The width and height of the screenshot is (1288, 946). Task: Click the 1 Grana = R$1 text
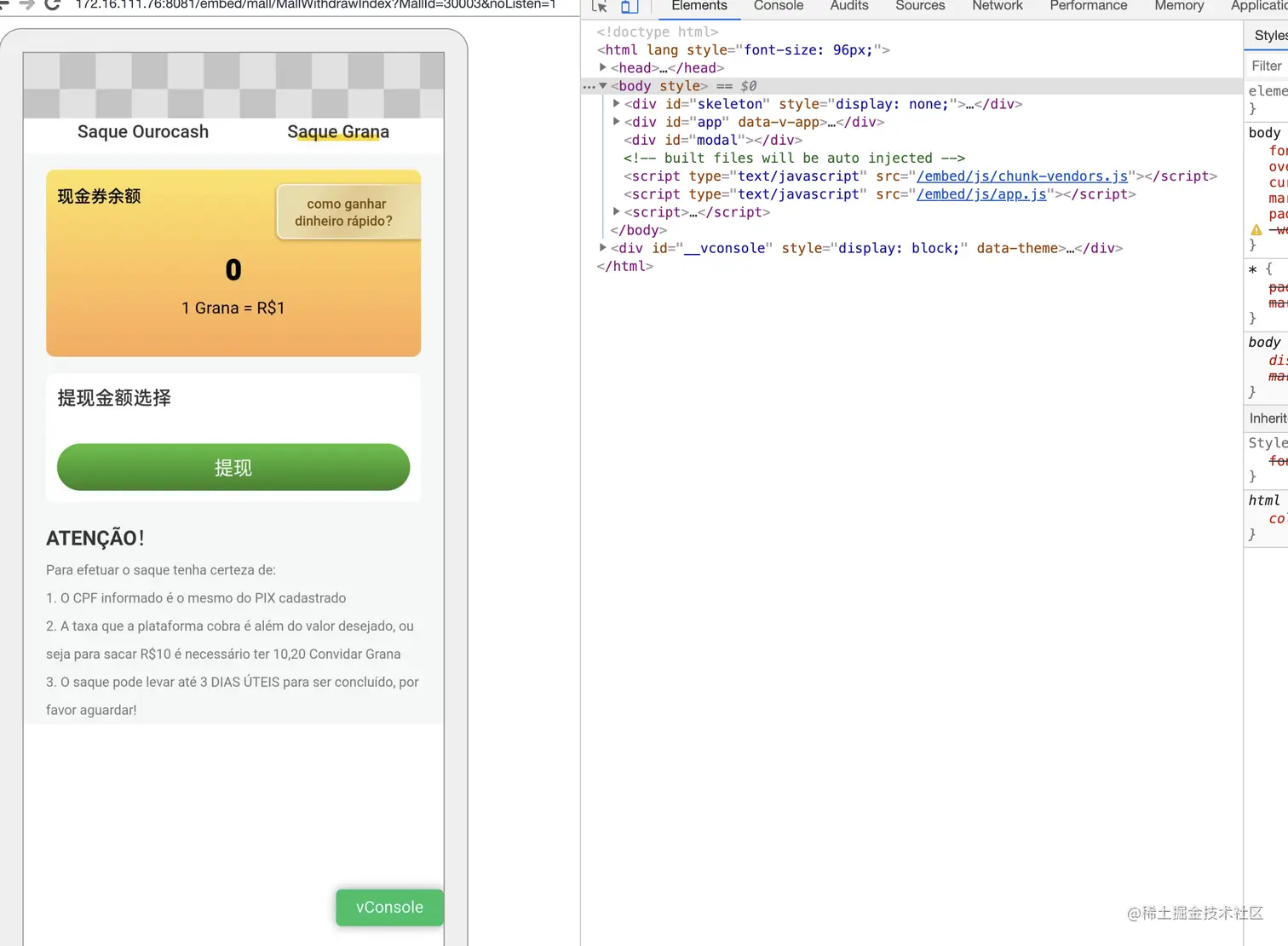pos(233,308)
